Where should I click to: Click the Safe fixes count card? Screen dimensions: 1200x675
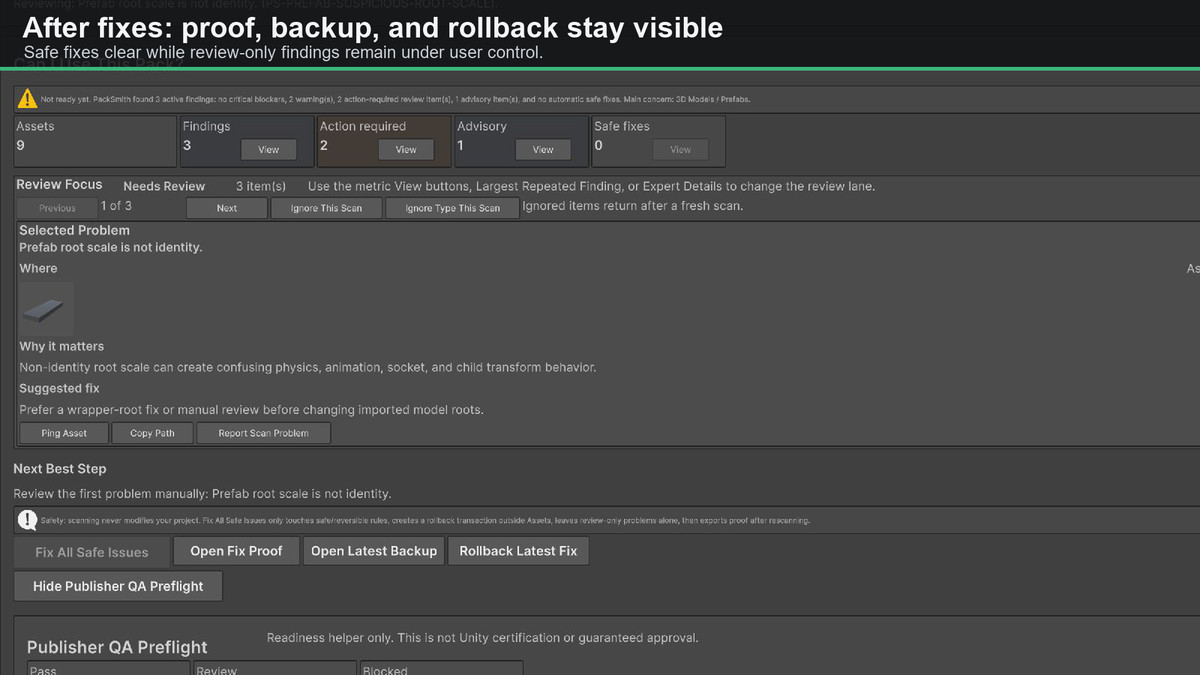658,140
